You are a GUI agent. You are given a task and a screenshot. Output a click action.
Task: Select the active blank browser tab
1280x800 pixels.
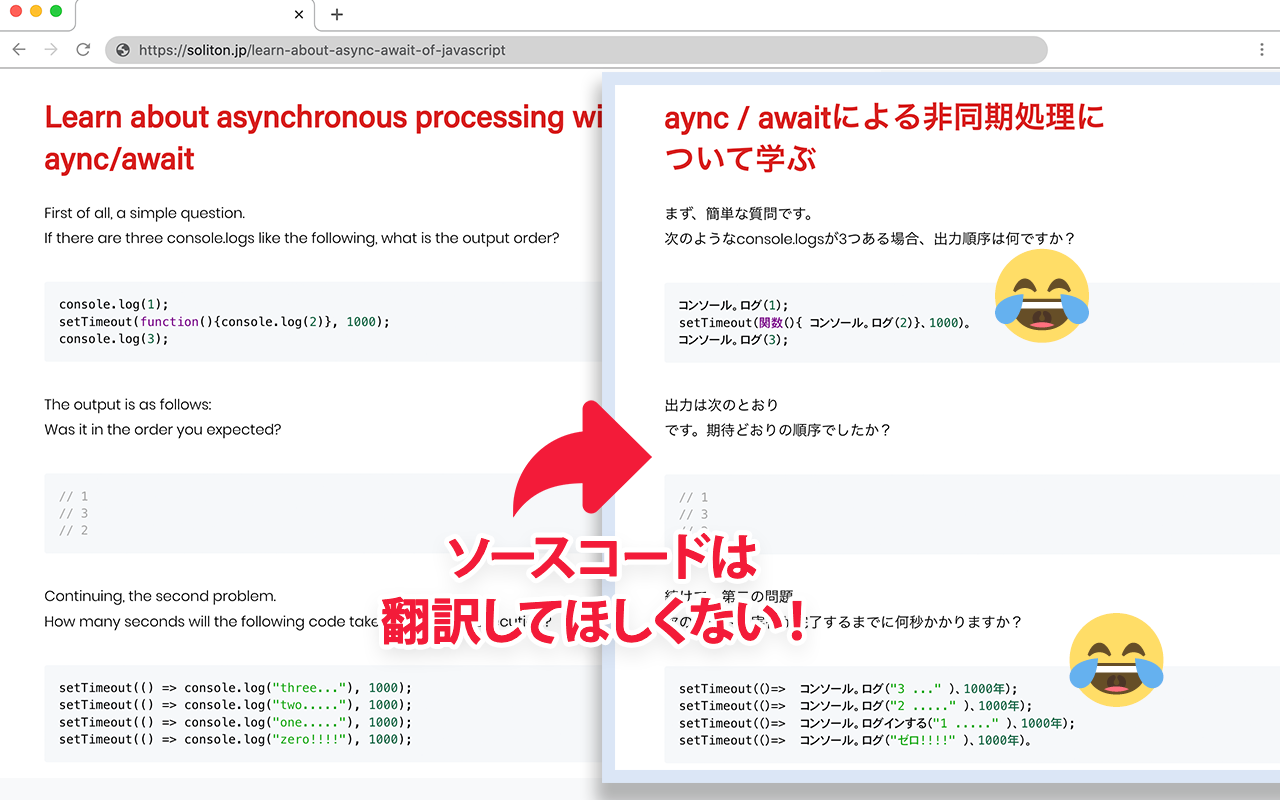click(x=195, y=15)
